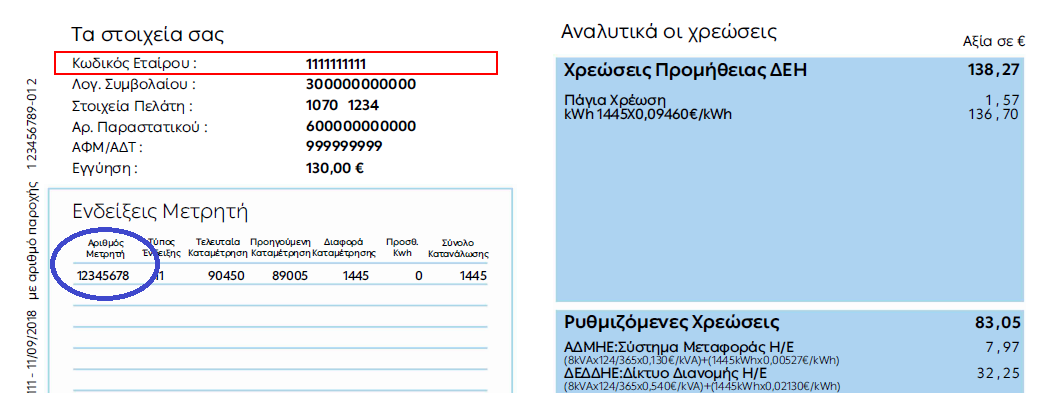Select the 'Αριθμός Μετρητή' column header

106,249
